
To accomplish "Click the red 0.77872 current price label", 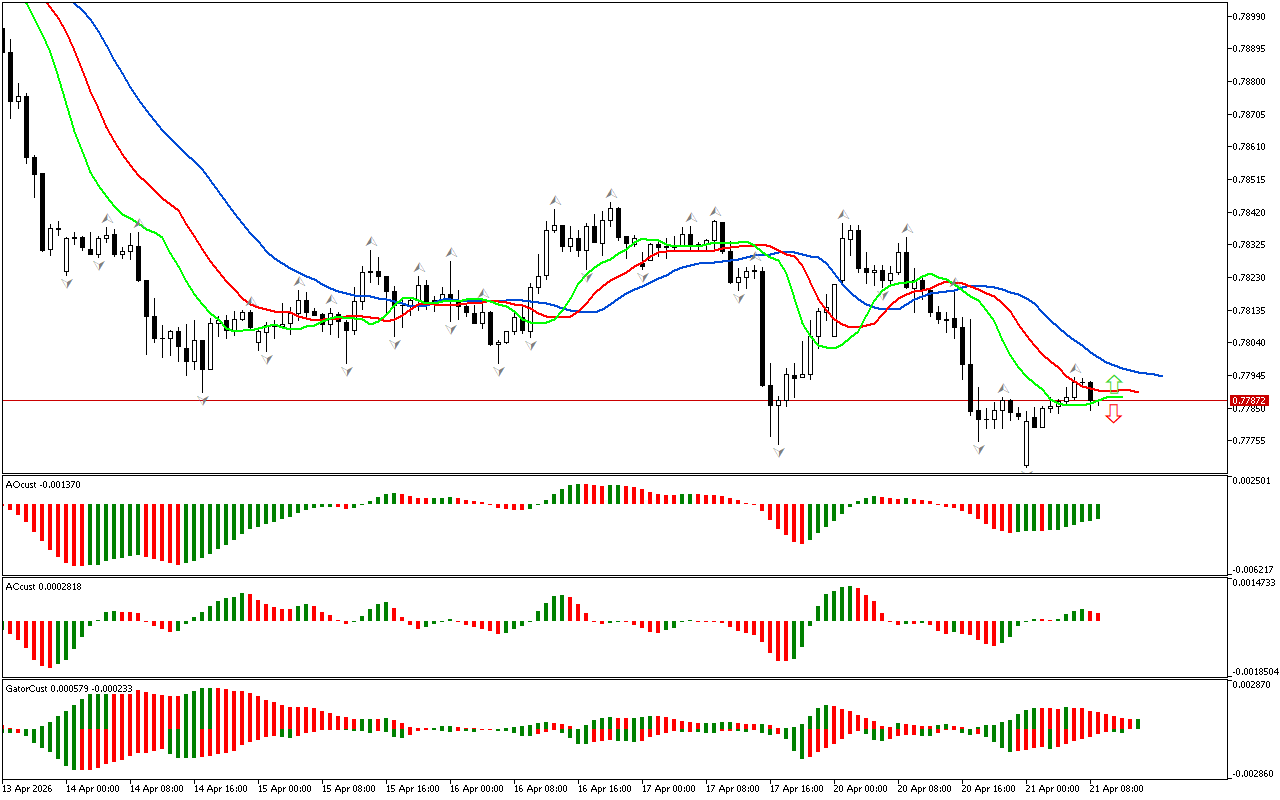I will (x=1250, y=400).
